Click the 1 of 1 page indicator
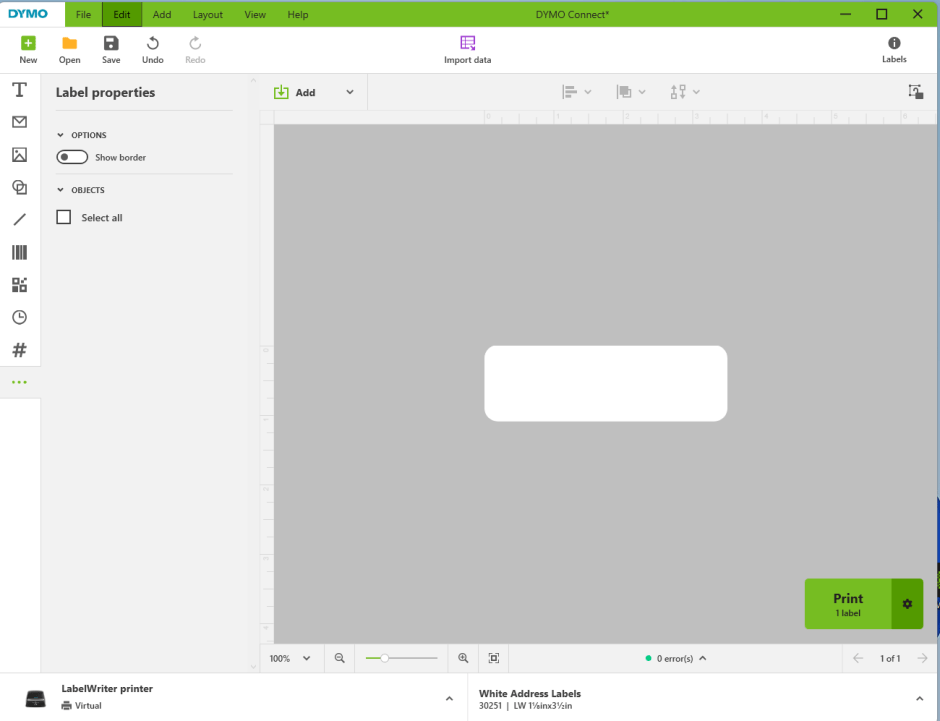The image size is (940, 721). click(x=890, y=658)
